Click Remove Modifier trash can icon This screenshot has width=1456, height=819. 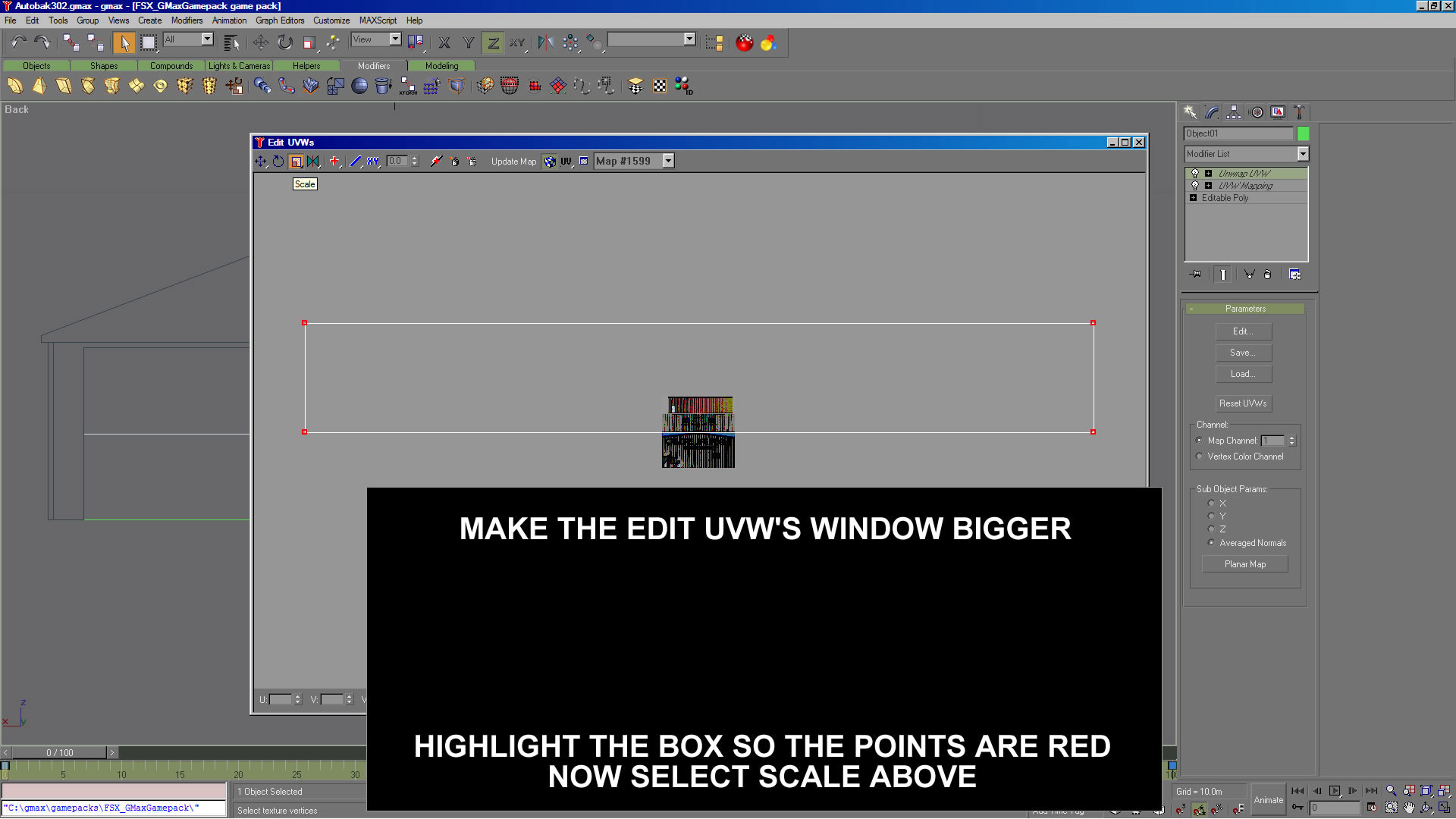coord(1267,275)
